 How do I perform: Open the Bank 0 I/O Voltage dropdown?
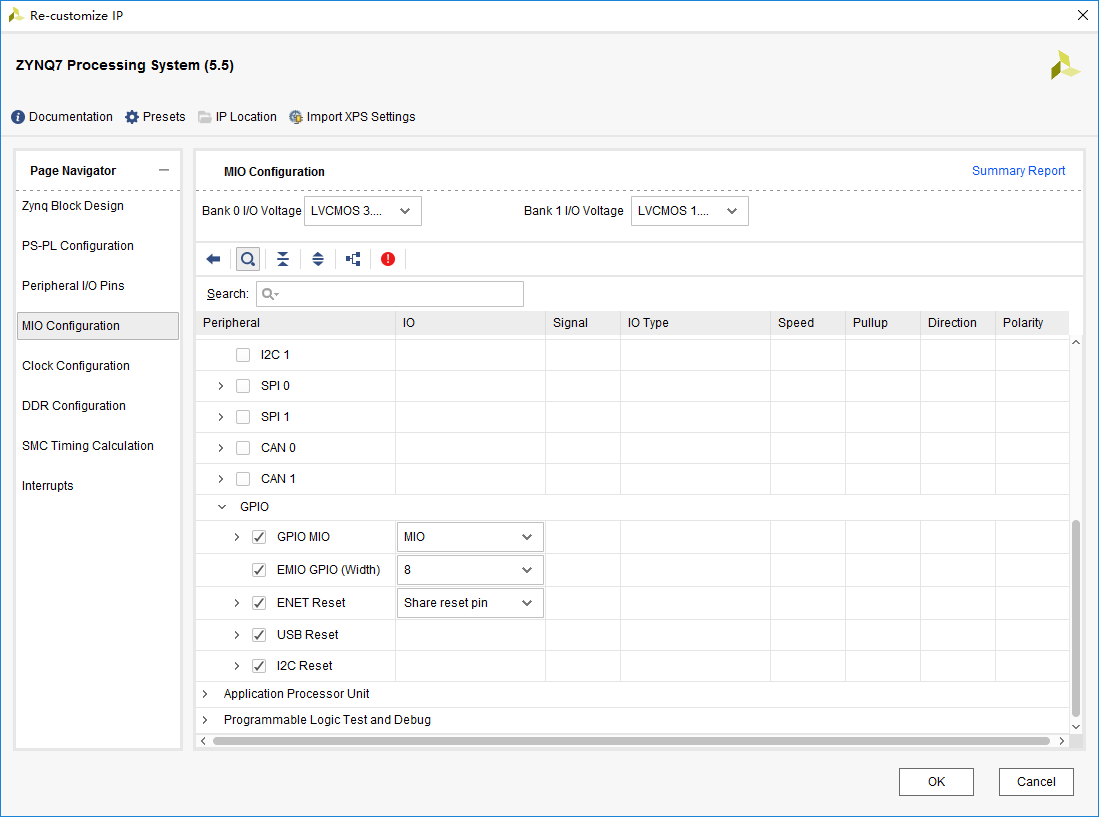362,211
